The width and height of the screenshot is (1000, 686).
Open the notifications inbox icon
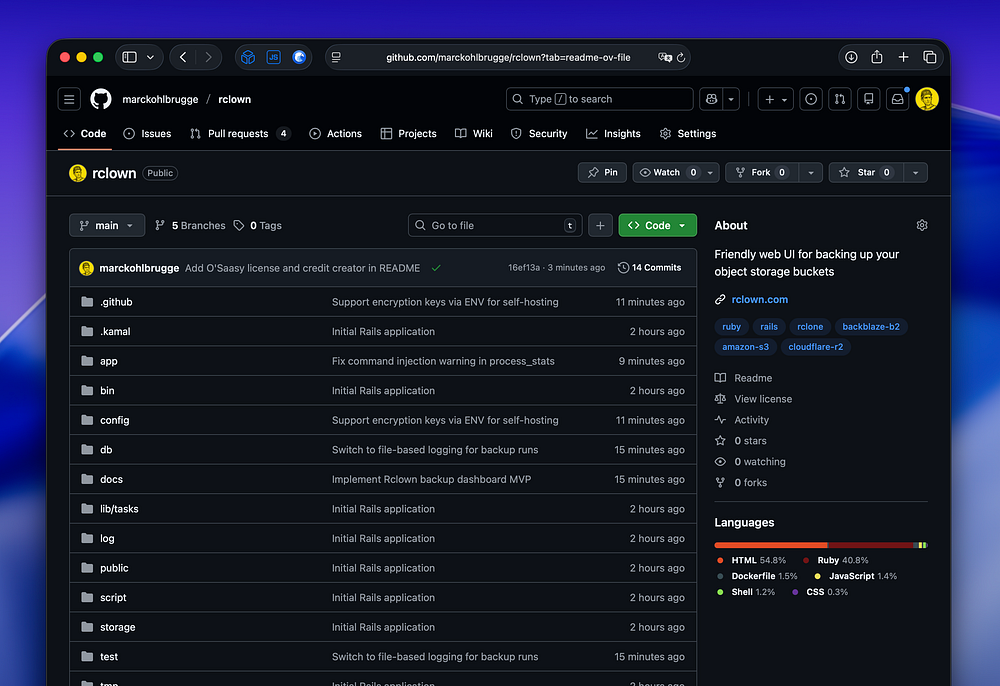coord(898,99)
